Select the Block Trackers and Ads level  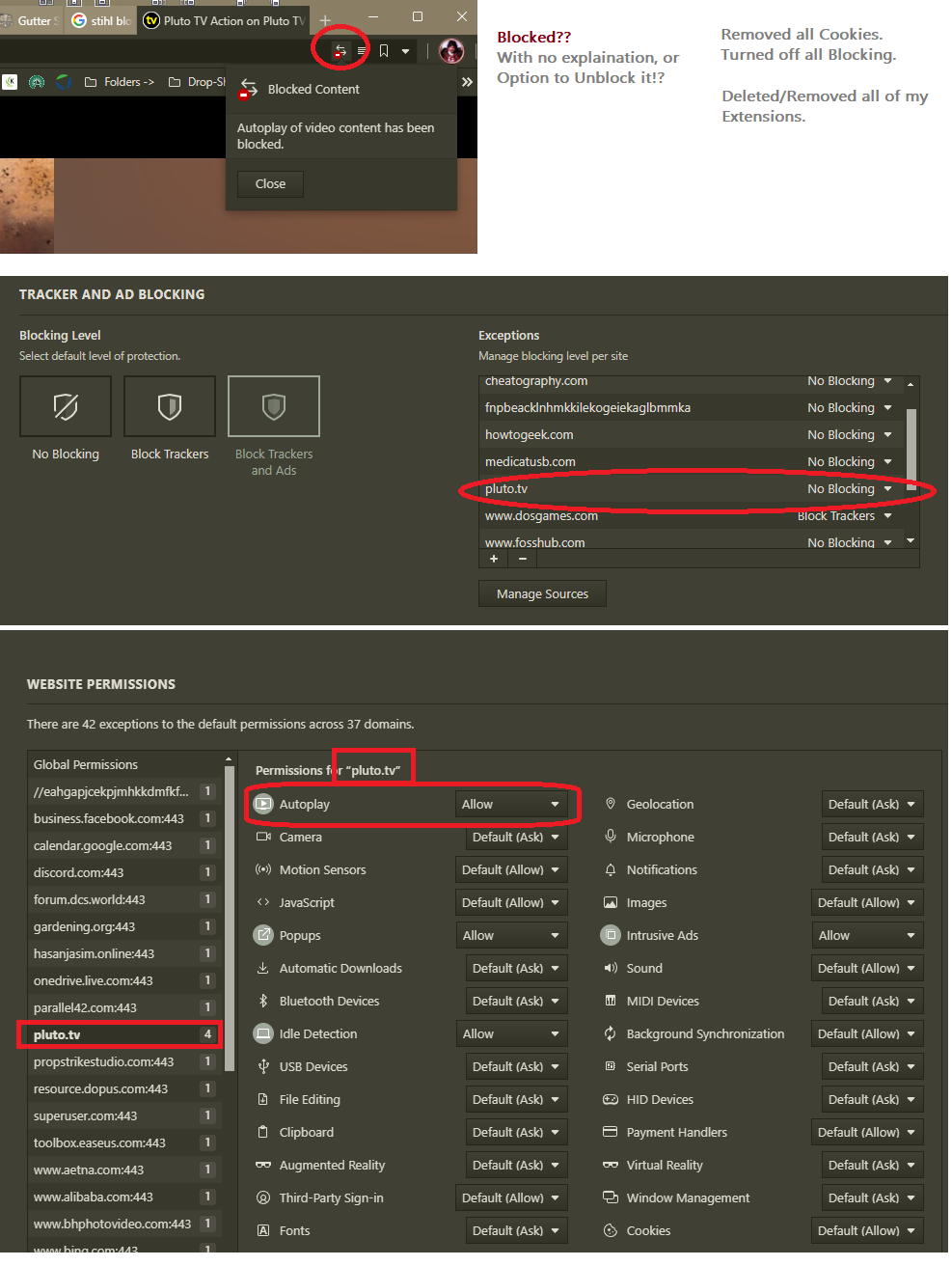coord(273,406)
